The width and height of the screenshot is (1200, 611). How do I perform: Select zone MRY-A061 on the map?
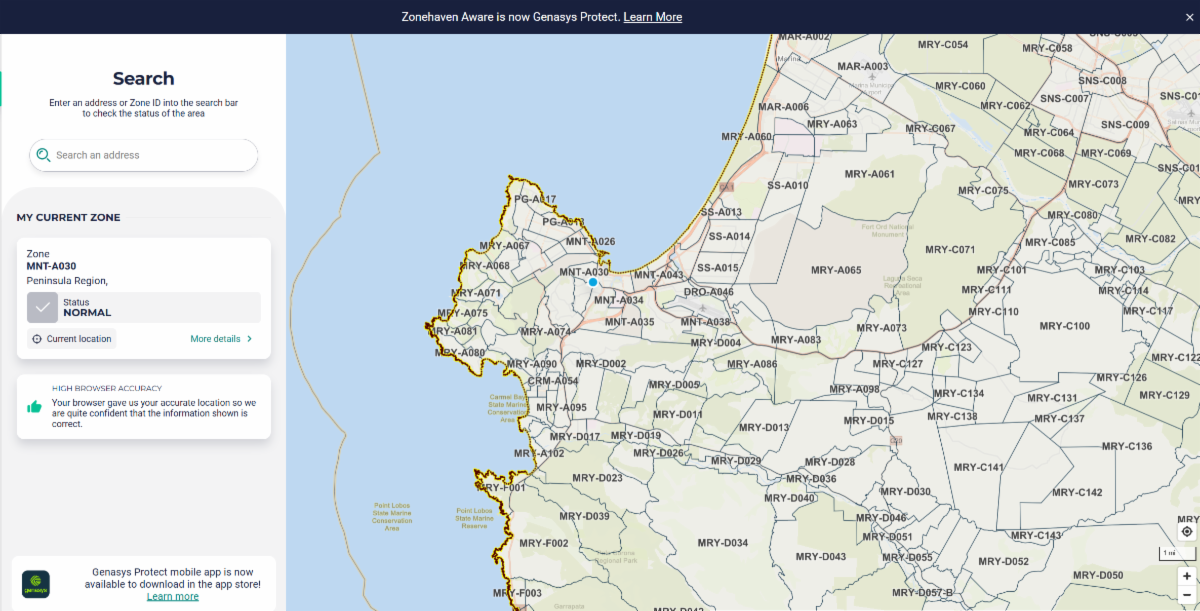(x=868, y=174)
